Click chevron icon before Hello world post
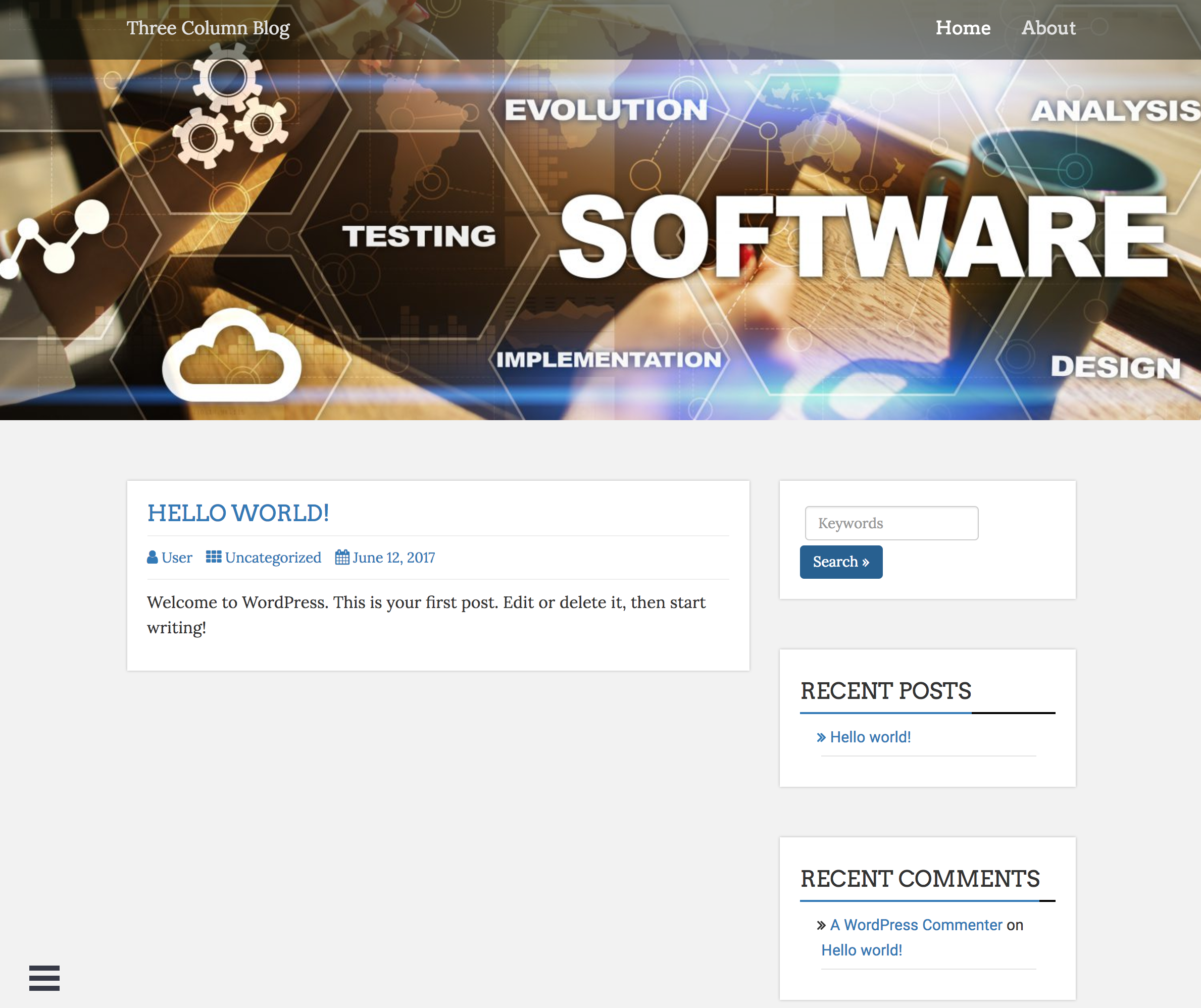The image size is (1201, 1008). click(821, 737)
